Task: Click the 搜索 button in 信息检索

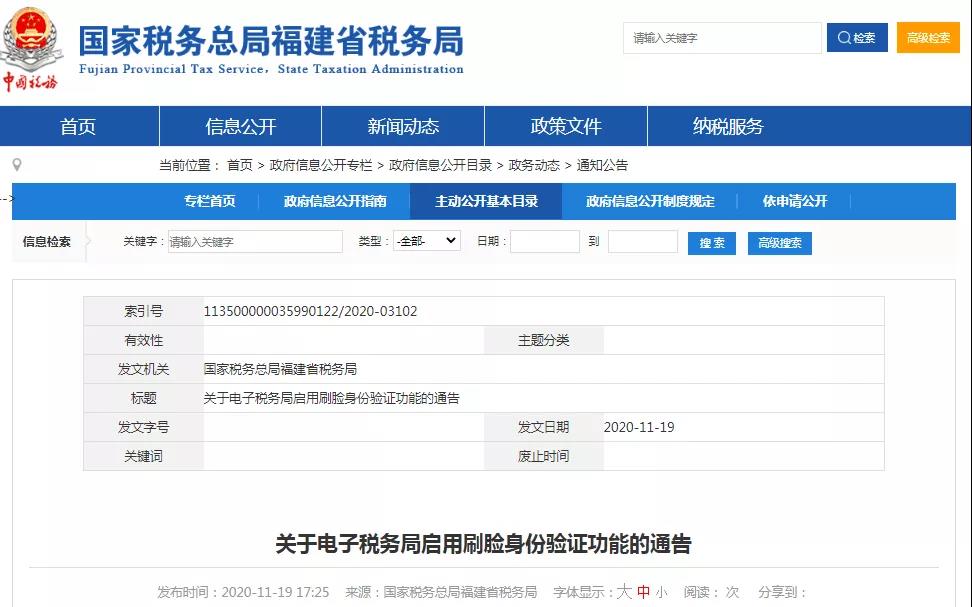Action: pyautogui.click(x=712, y=243)
